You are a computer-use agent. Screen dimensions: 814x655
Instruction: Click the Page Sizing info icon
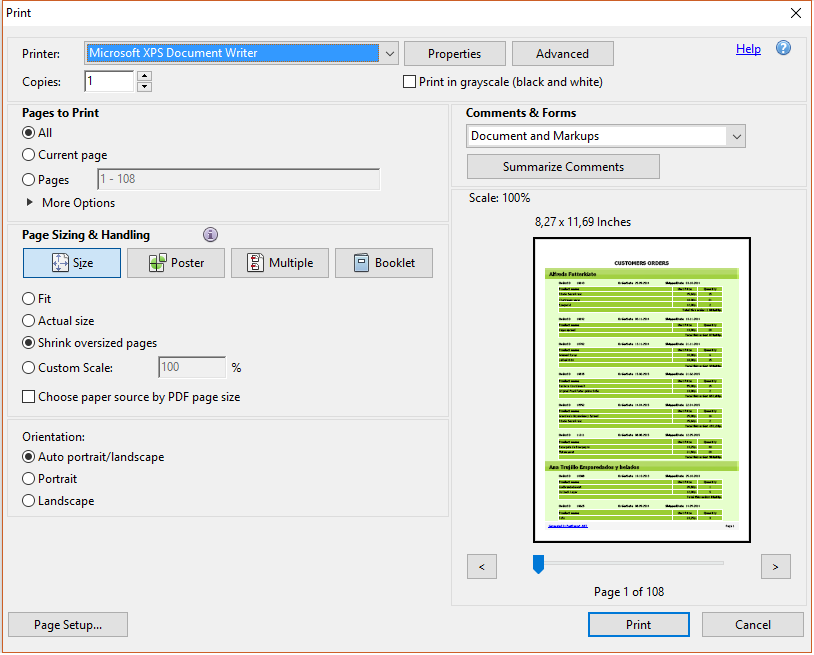coord(210,235)
